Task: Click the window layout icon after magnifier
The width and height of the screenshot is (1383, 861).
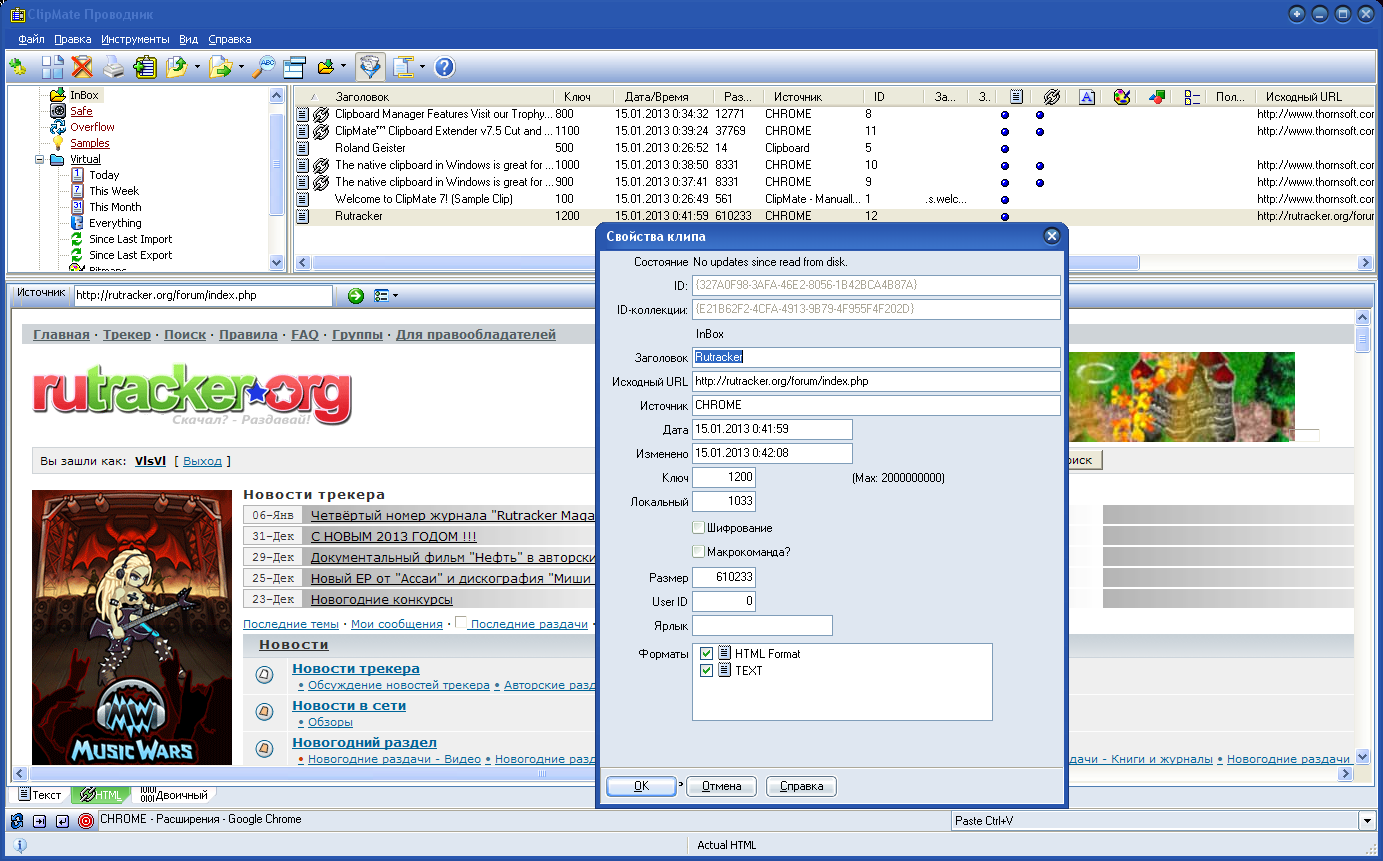Action: 294,67
